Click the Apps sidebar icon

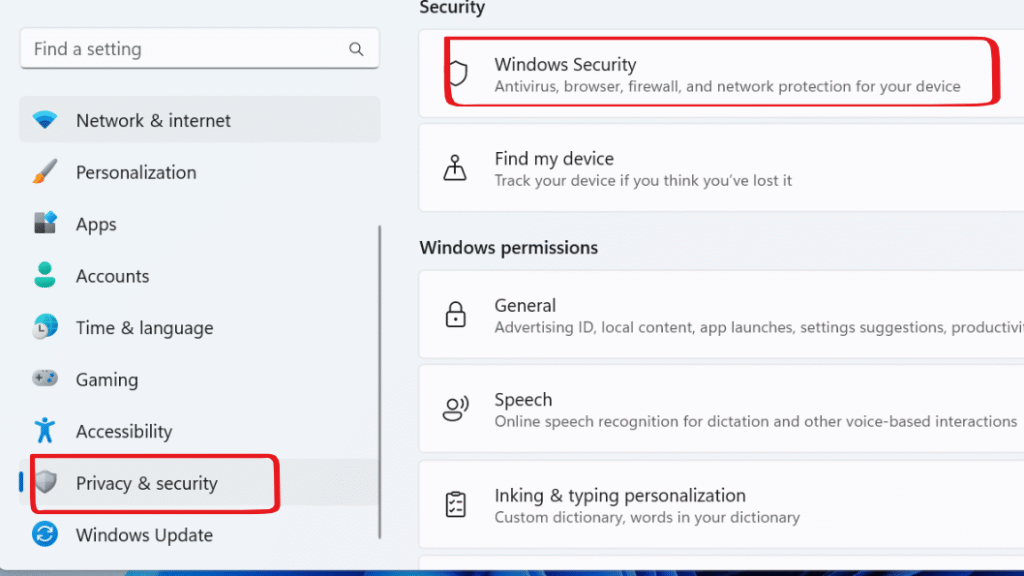coord(45,223)
